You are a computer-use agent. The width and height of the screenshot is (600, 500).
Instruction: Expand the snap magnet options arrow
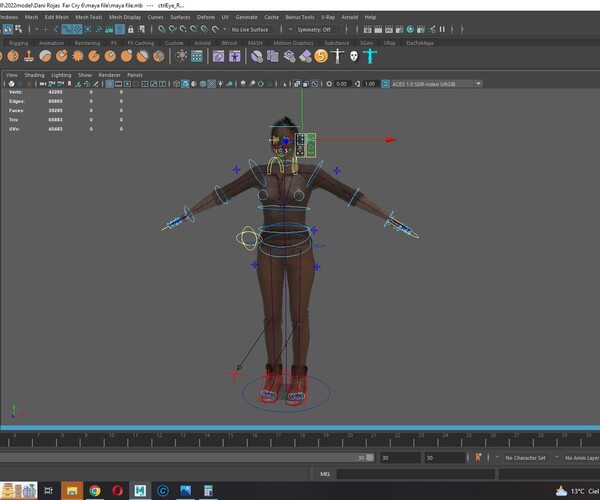coord(225,29)
